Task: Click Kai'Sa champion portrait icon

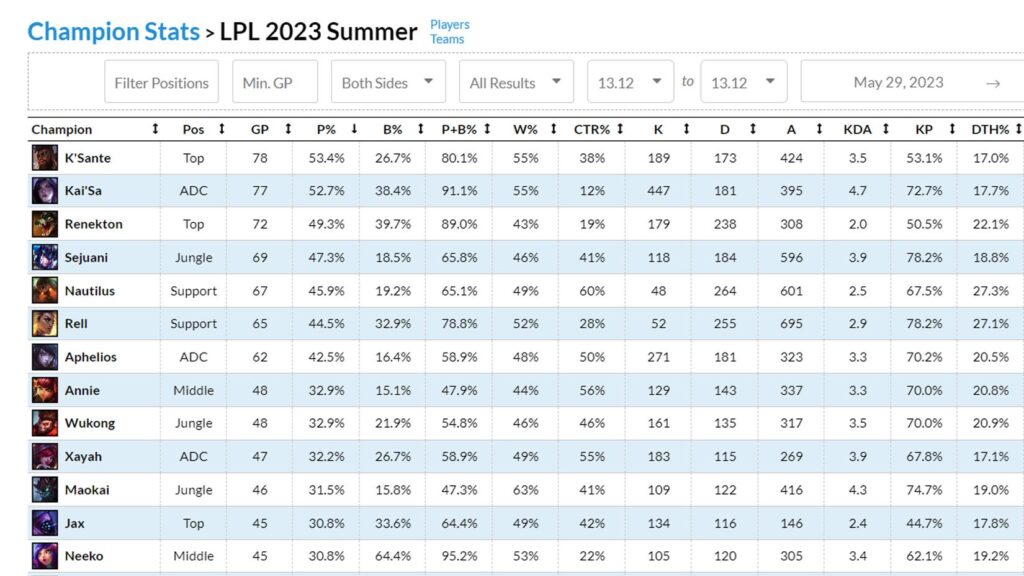Action: [44, 191]
